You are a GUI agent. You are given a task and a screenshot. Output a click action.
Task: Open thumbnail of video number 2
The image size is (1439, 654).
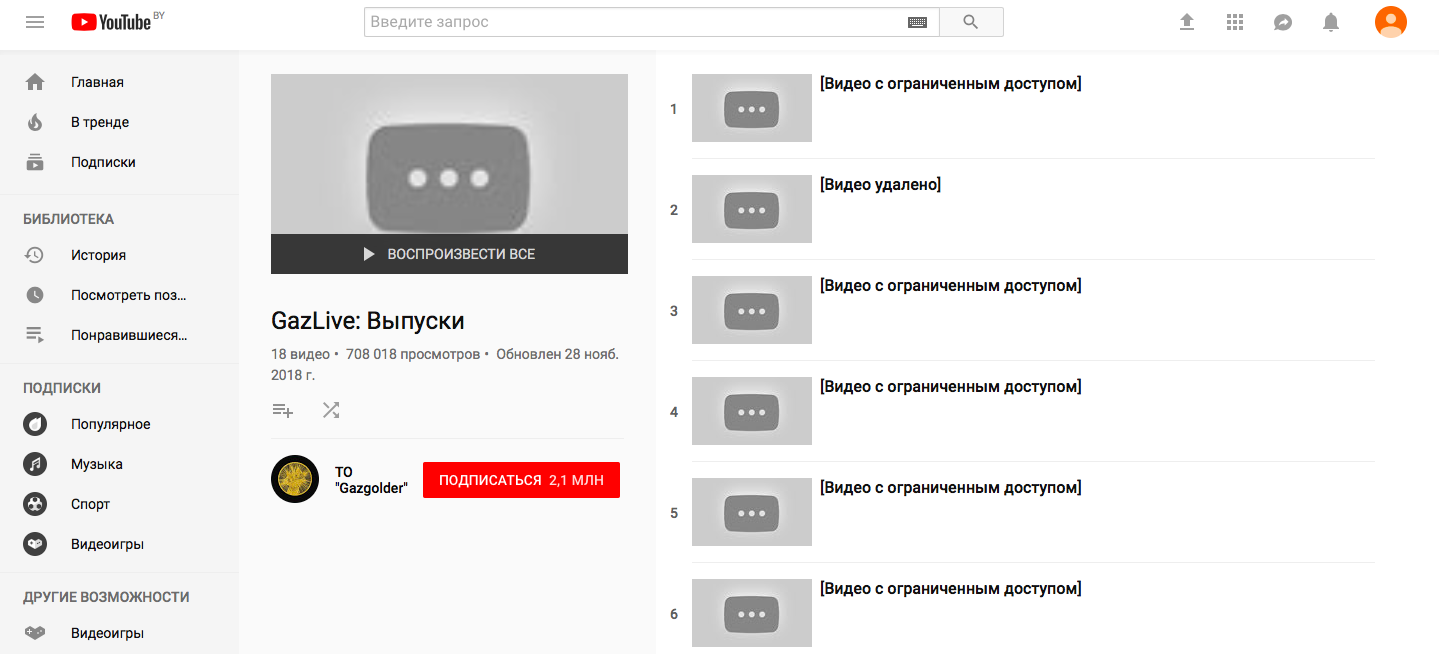pos(752,209)
